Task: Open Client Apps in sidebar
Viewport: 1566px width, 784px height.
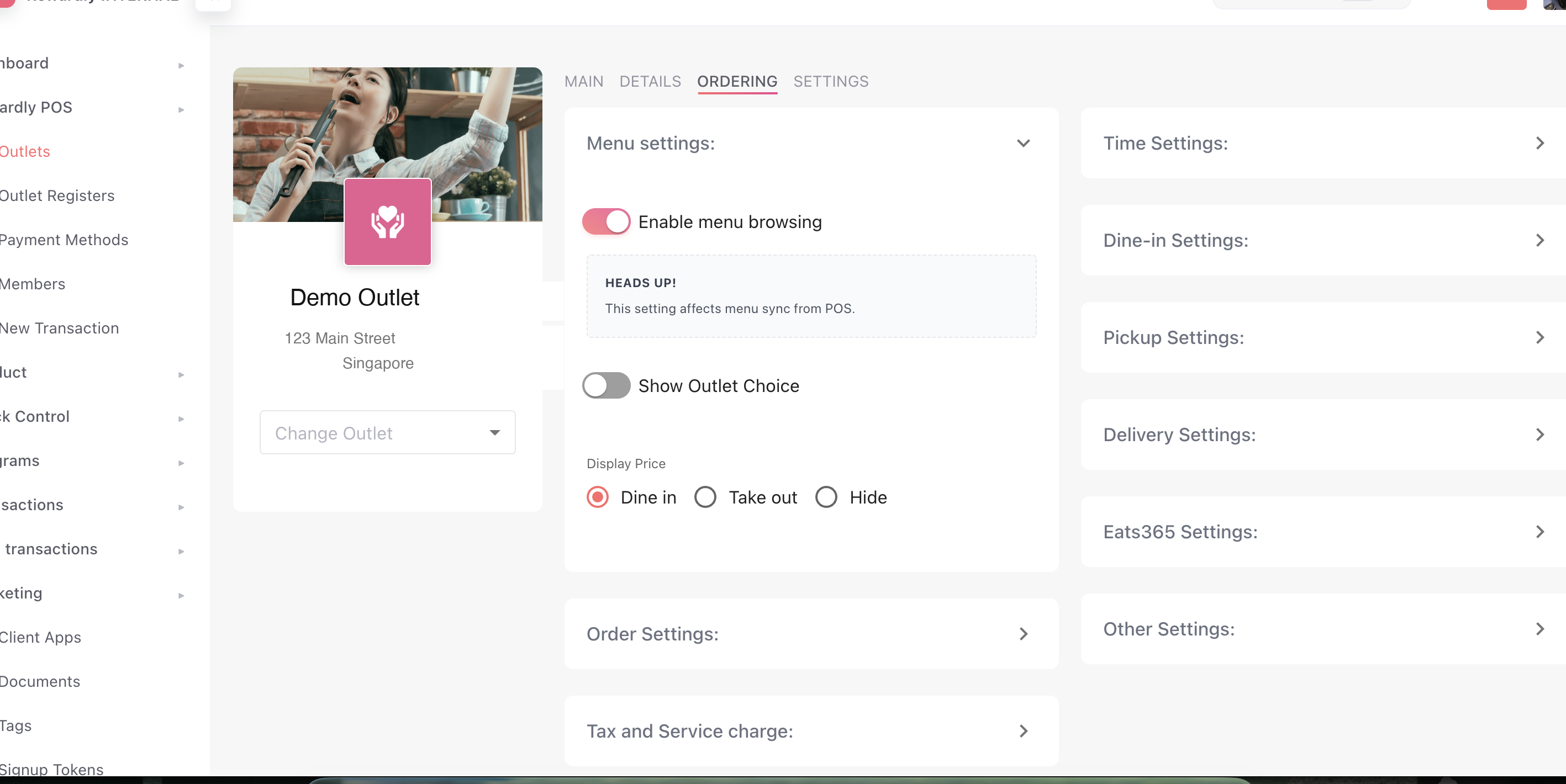Action: pyautogui.click(x=40, y=638)
